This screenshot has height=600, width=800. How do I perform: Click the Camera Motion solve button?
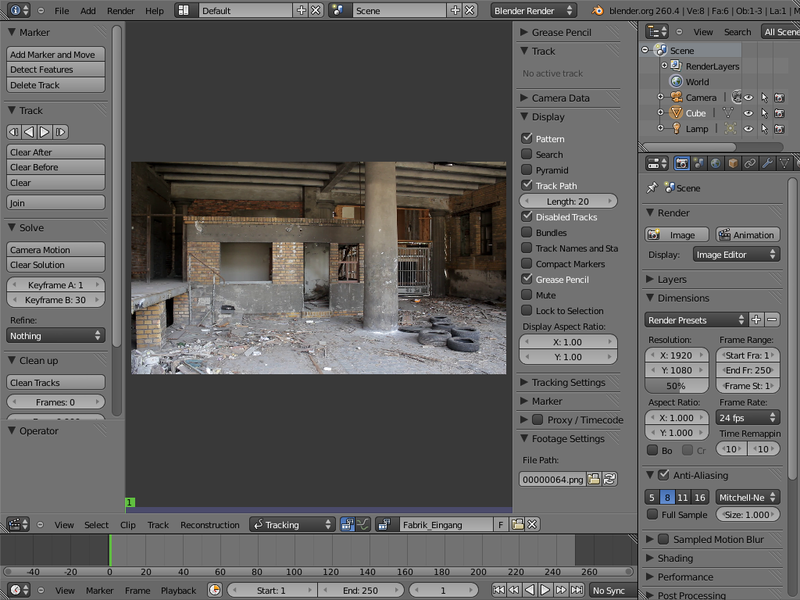click(55, 249)
